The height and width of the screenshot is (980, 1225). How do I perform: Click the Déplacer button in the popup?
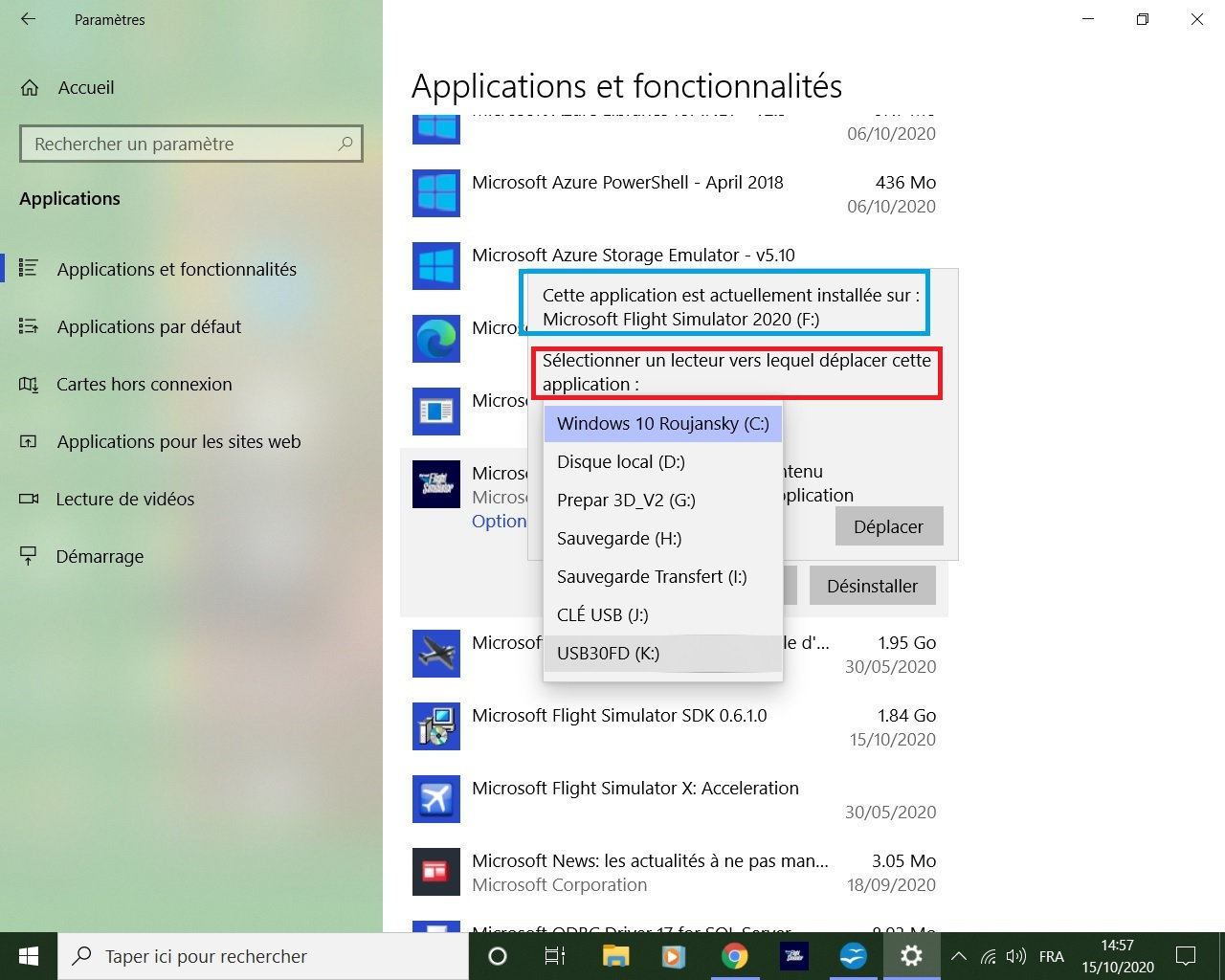coord(889,526)
